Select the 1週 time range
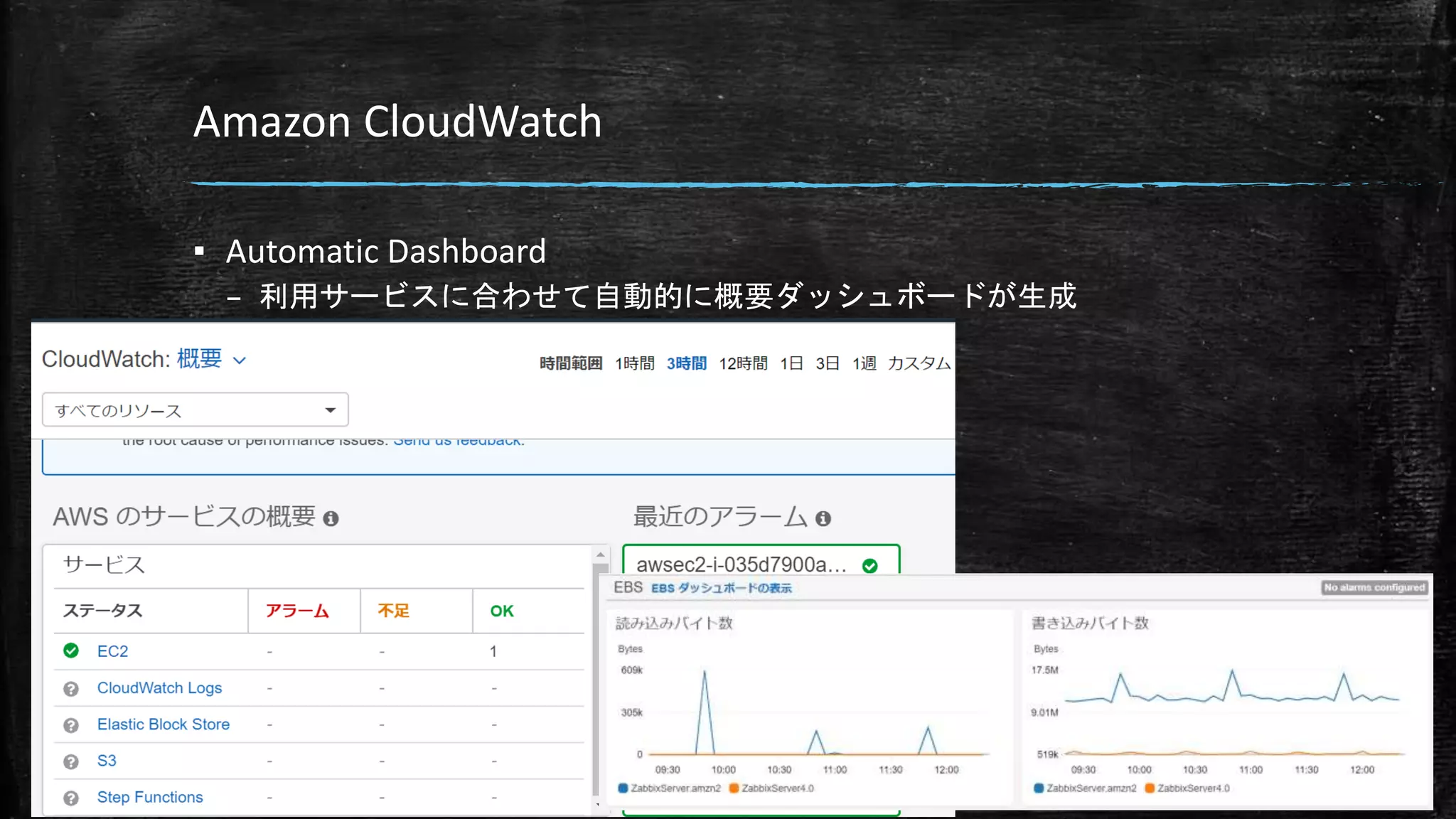1456x819 pixels. click(x=864, y=363)
